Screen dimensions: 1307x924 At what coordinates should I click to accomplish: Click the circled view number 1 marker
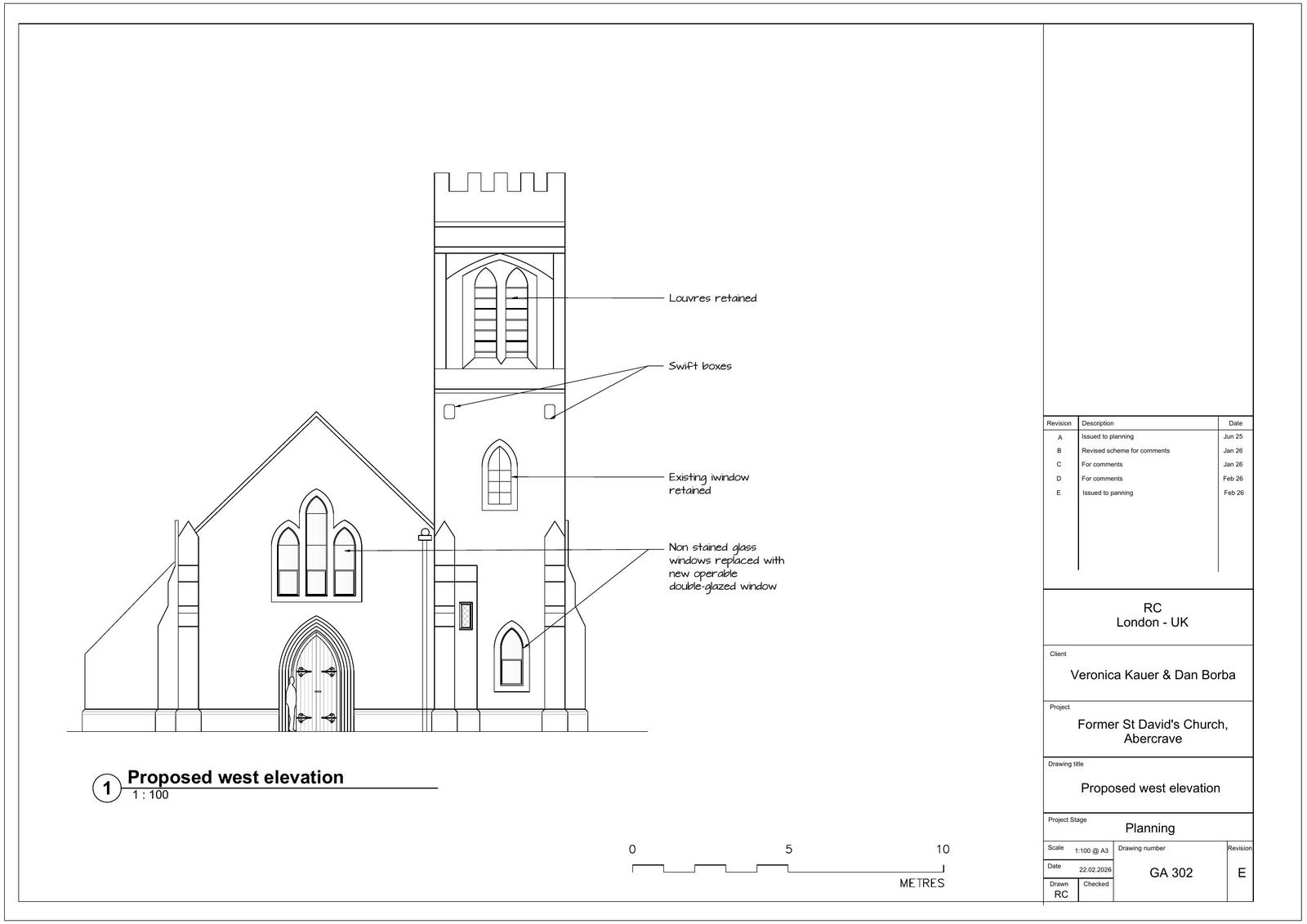106,789
